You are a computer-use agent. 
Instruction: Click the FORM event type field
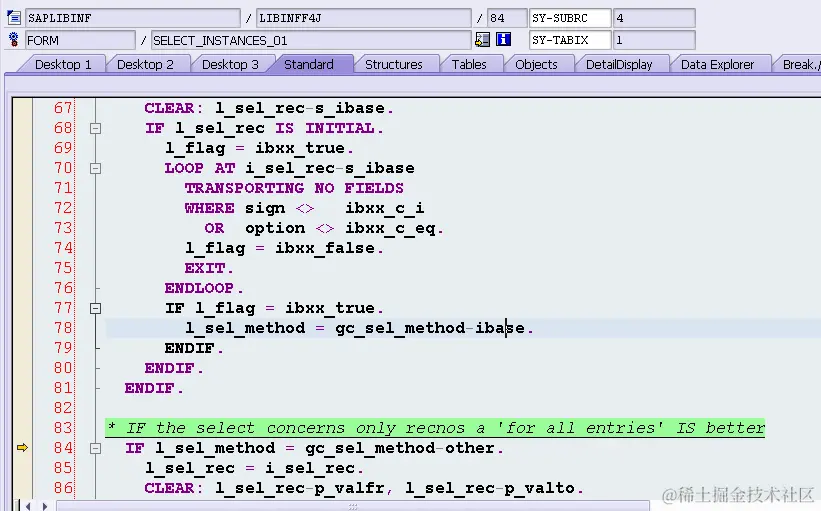pyautogui.click(x=80, y=40)
